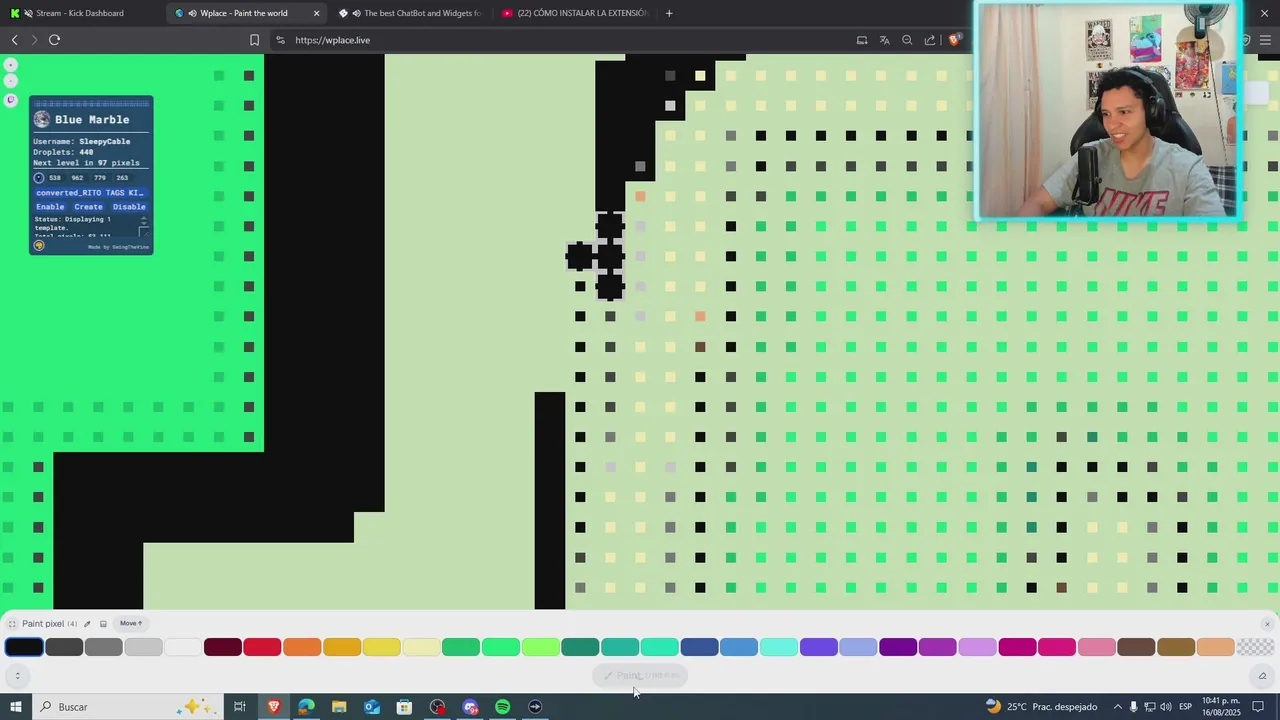Viewport: 1280px width, 720px height.
Task: Click the translate page icon
Action: [884, 40]
